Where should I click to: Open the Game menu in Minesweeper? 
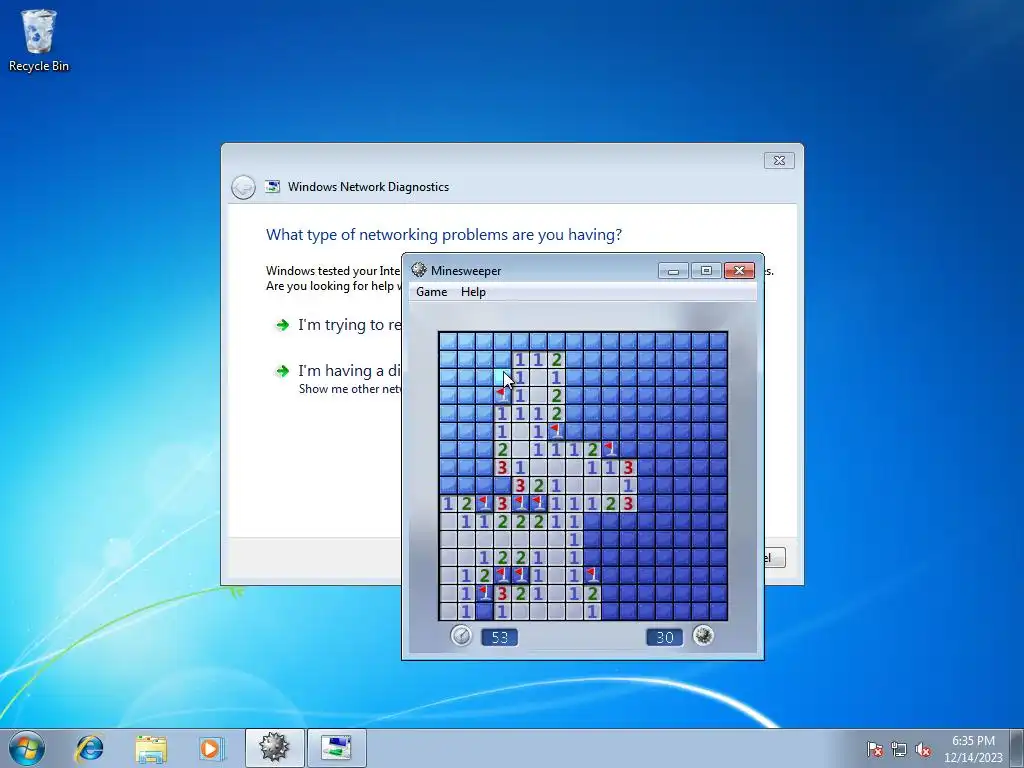tap(432, 292)
